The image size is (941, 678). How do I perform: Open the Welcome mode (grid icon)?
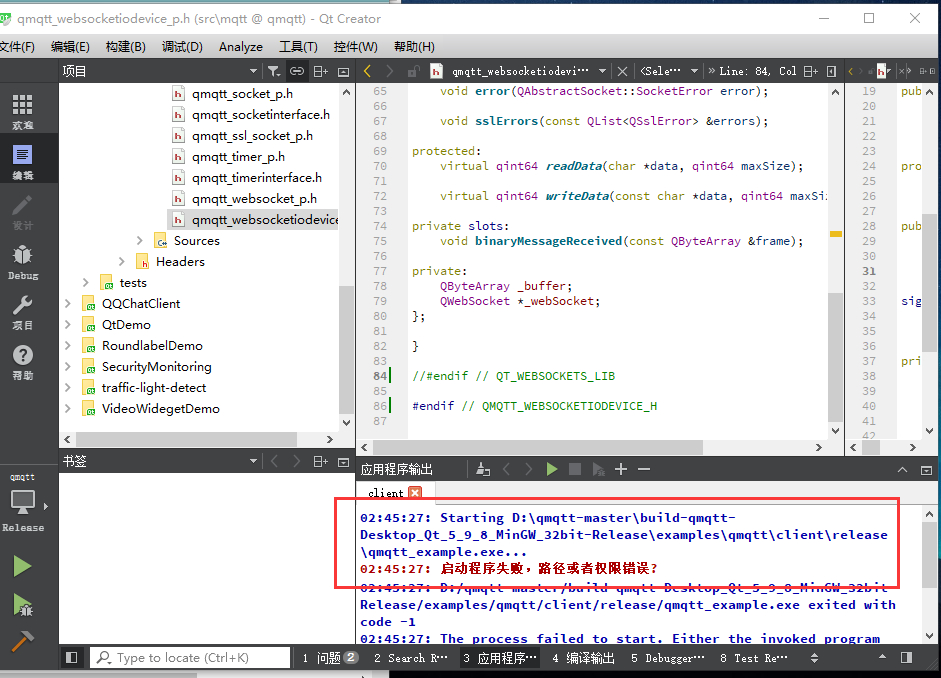(x=23, y=111)
